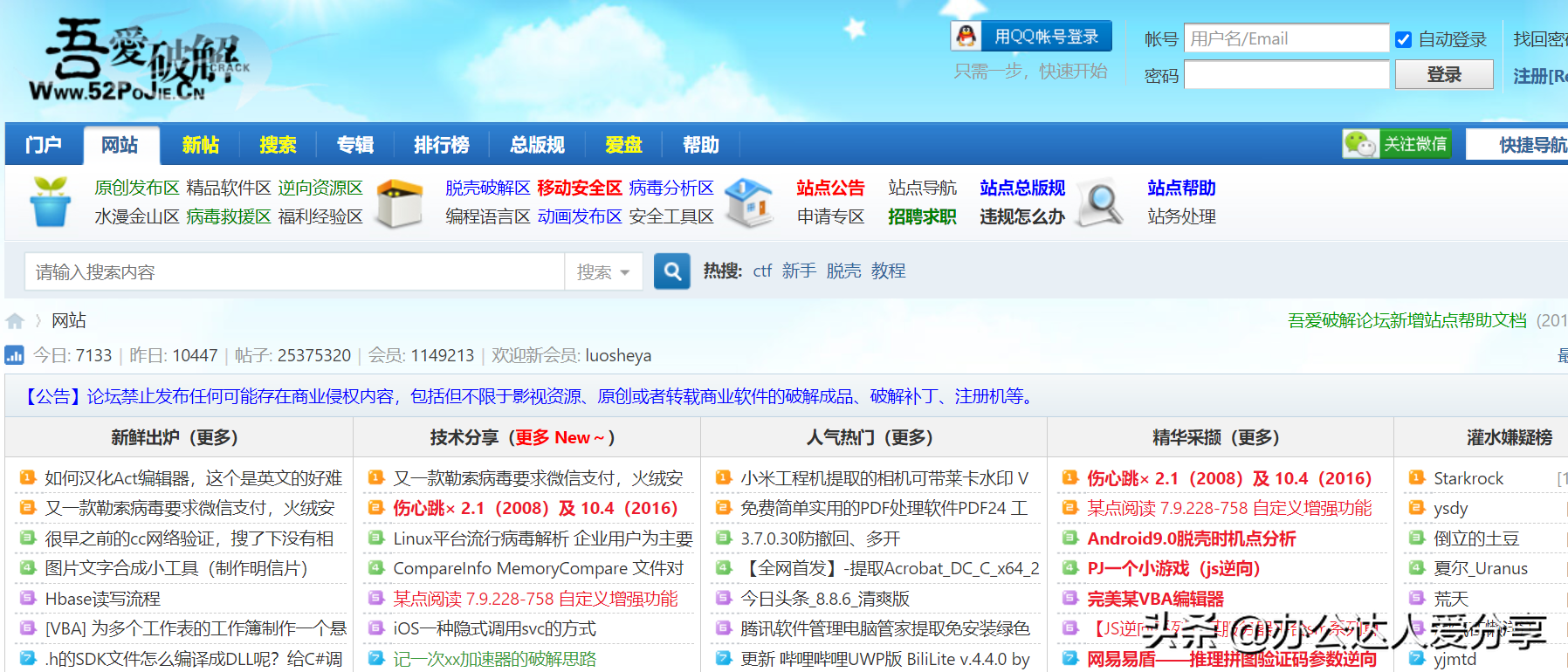
Task: Open the 总版规 nav tab
Action: 538,145
